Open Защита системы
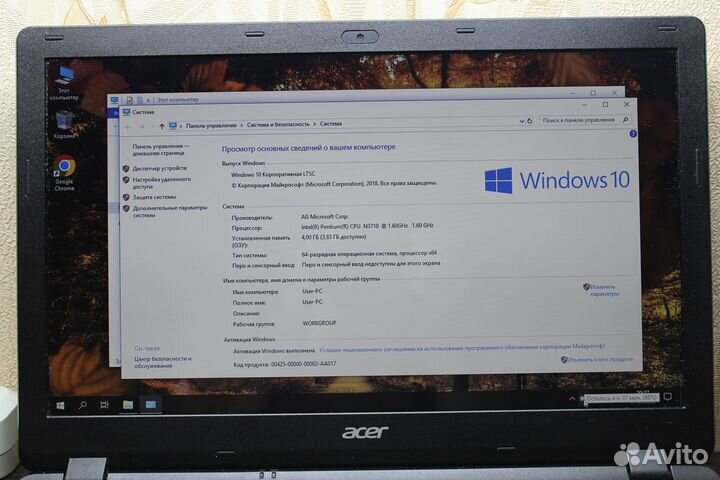Screen dimensions: 720x480 point(154,197)
